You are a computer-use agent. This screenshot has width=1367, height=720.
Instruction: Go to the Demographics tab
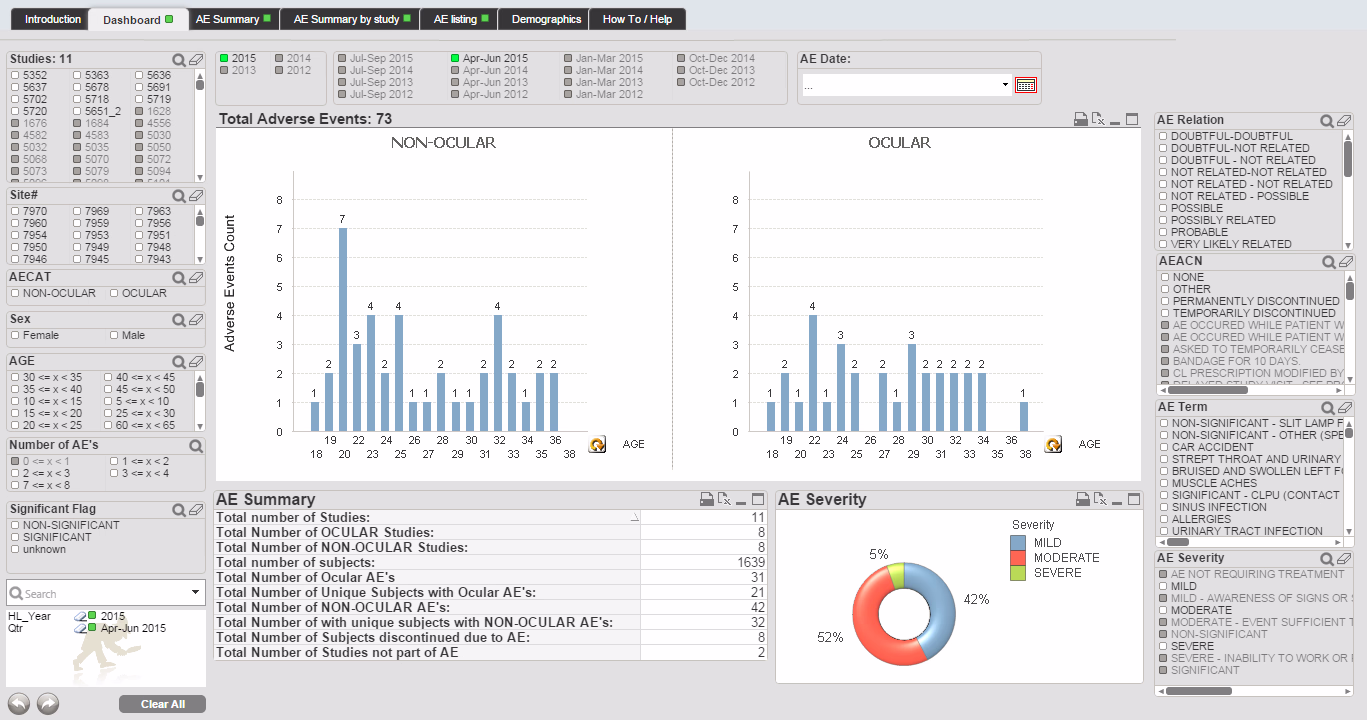545,19
